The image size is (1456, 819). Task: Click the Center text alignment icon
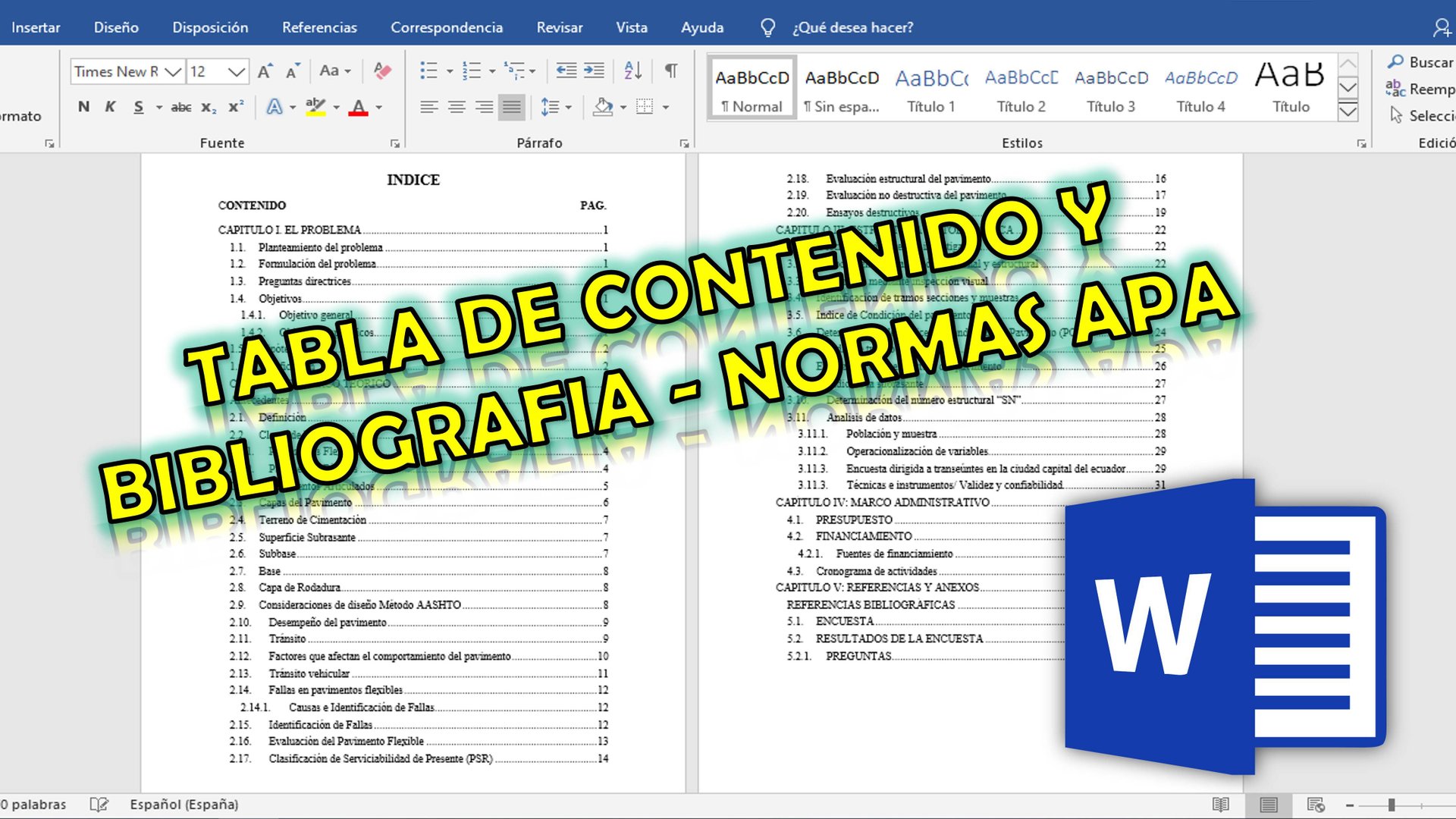(x=457, y=107)
